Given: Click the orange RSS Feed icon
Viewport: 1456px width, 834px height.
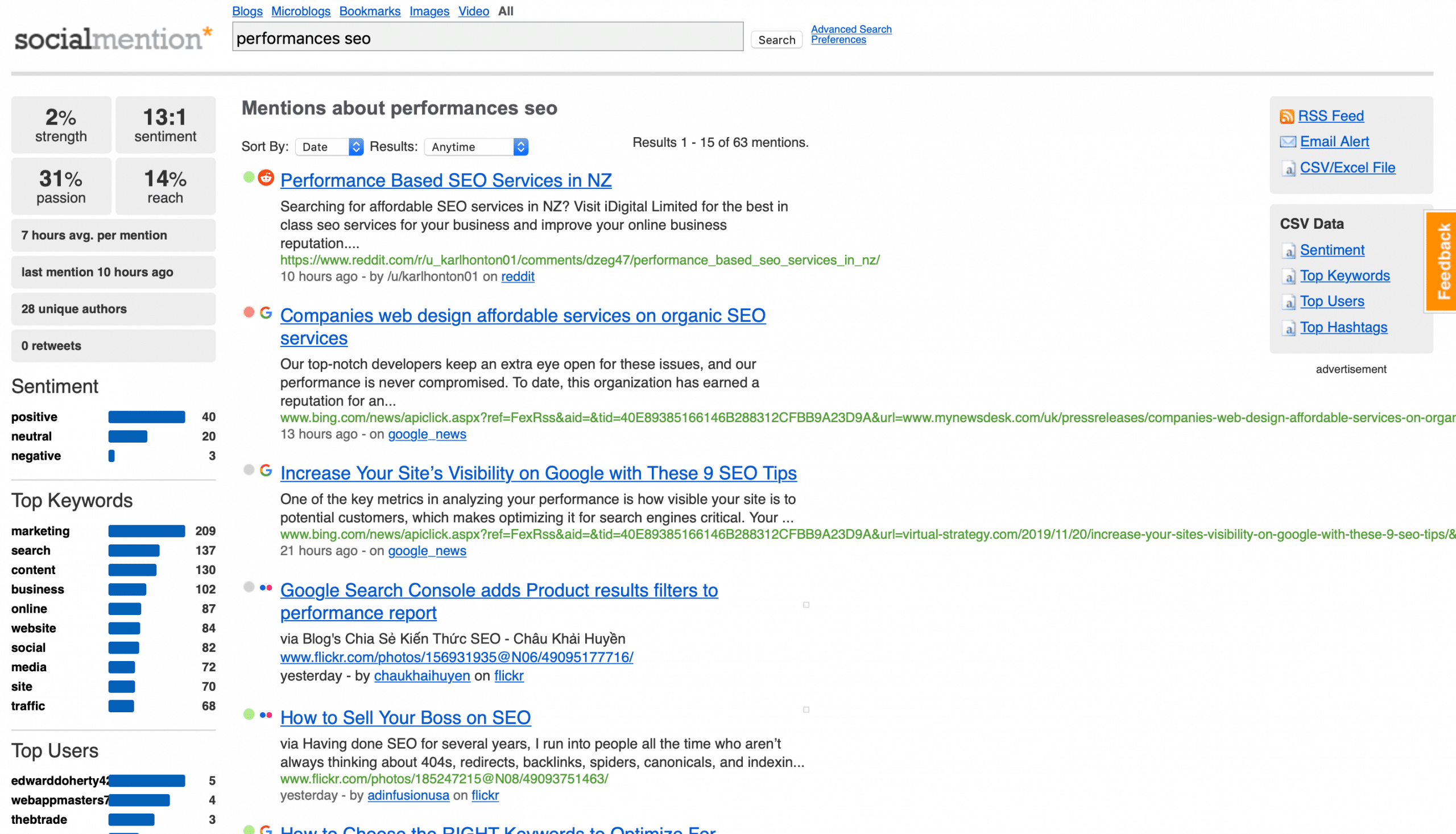Looking at the screenshot, I should point(1287,116).
